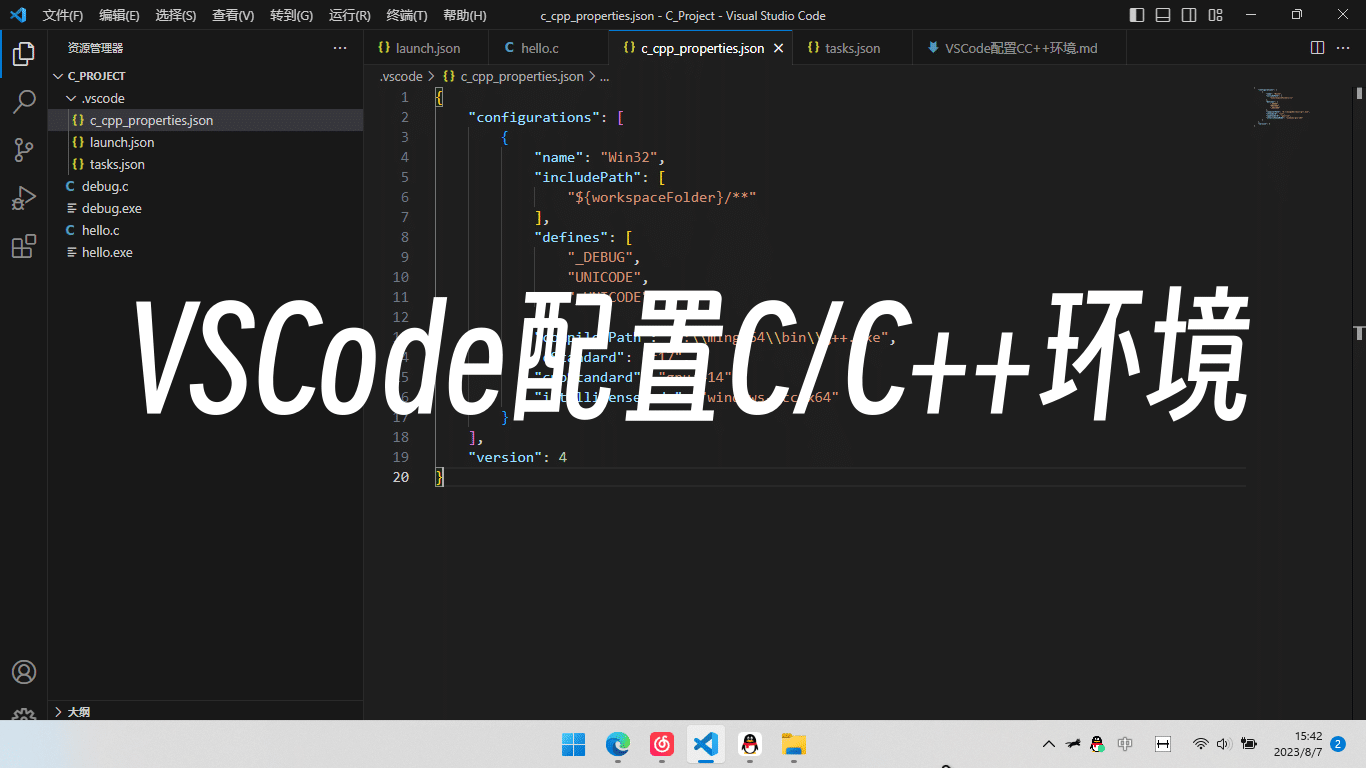Open the Run and Debug icon

24,197
